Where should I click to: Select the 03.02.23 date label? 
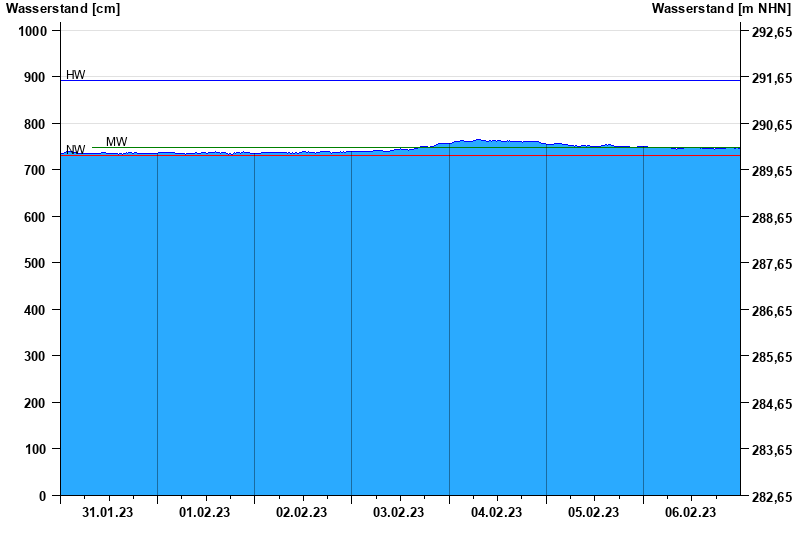[399, 513]
